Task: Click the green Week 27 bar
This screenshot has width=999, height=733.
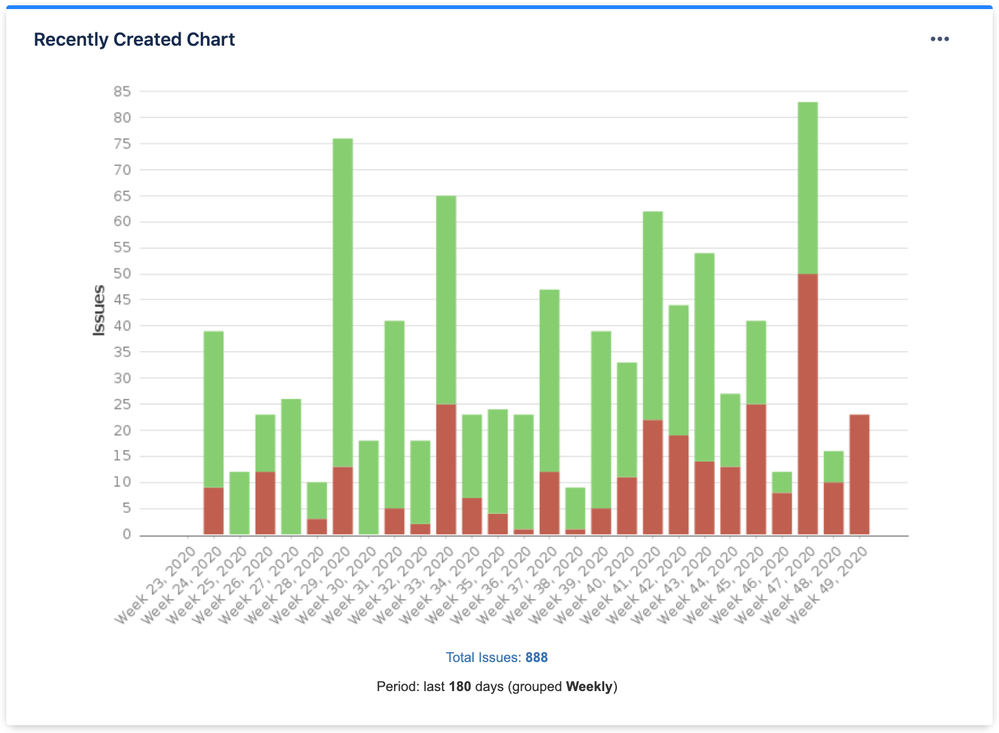Action: pyautogui.click(x=291, y=467)
